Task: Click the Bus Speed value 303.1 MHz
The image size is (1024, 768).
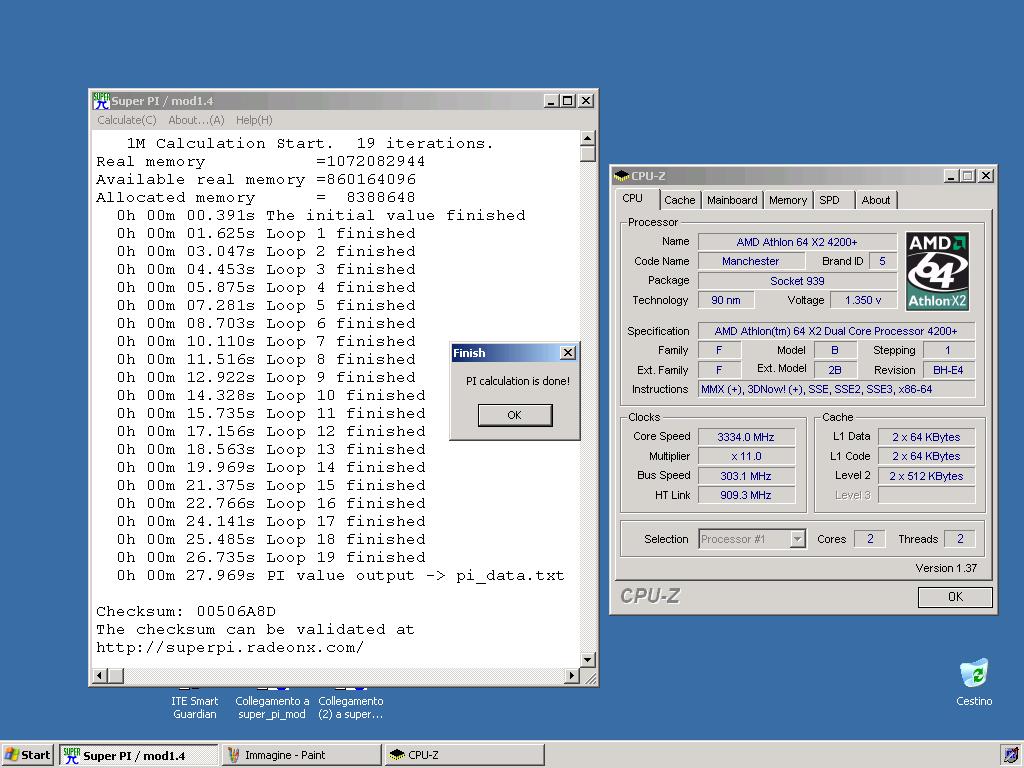Action: [746, 476]
